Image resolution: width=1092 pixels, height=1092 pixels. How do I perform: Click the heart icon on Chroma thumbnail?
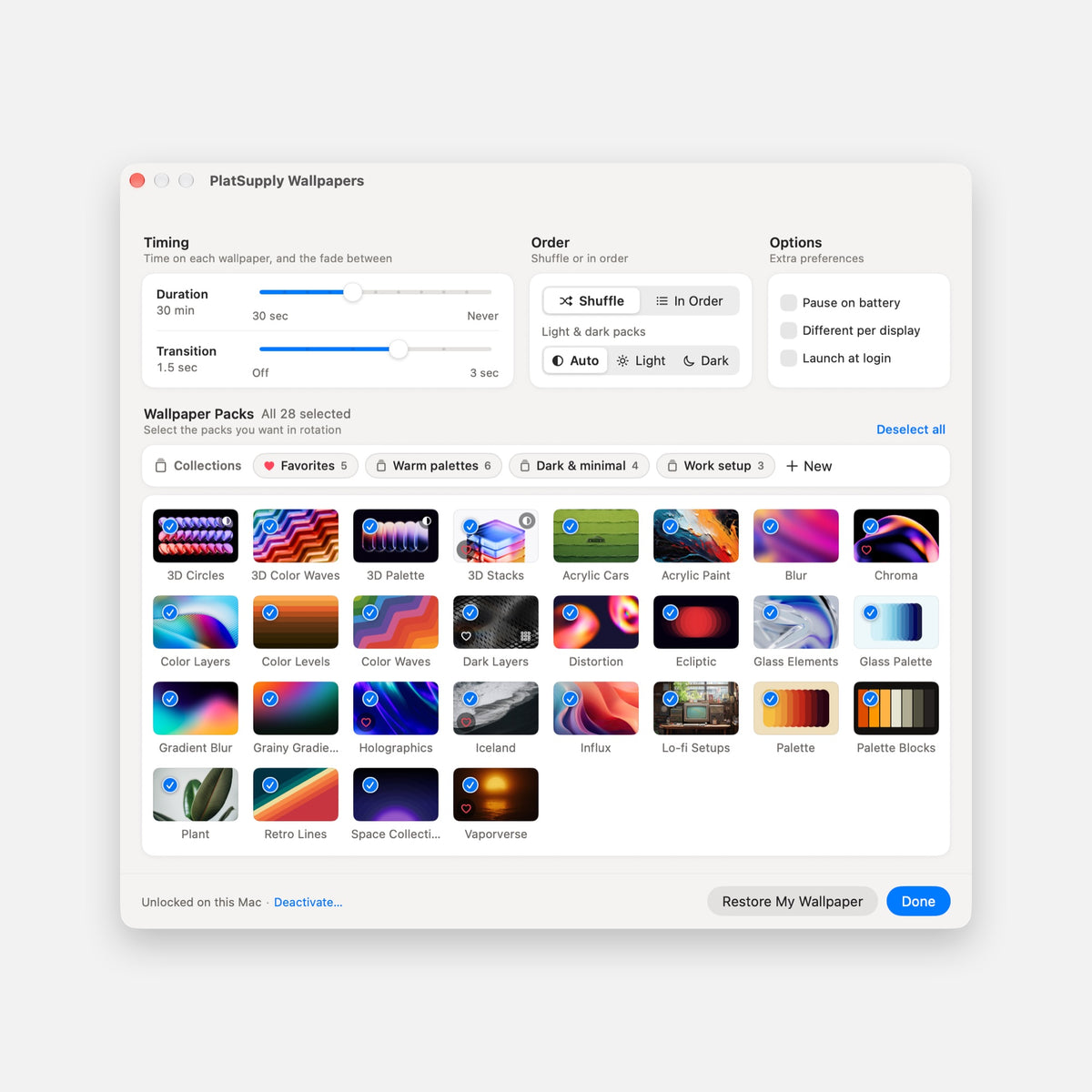tap(866, 550)
